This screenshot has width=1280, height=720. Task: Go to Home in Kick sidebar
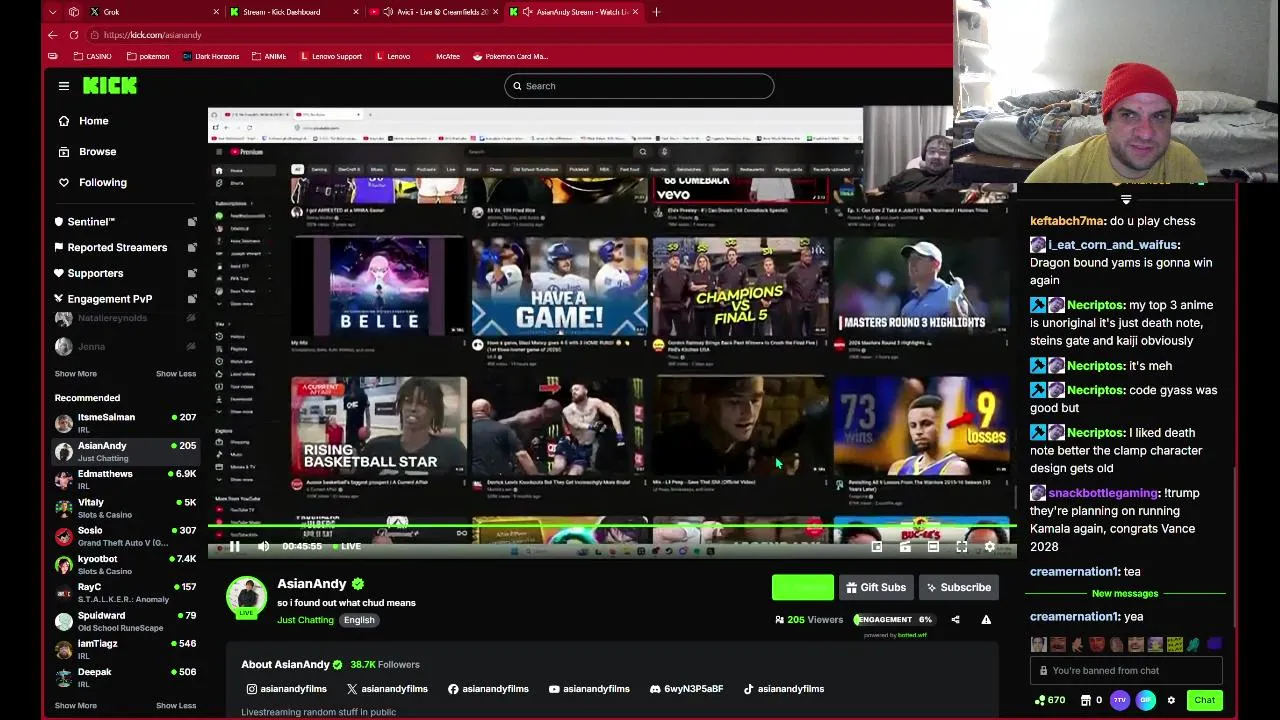click(94, 121)
